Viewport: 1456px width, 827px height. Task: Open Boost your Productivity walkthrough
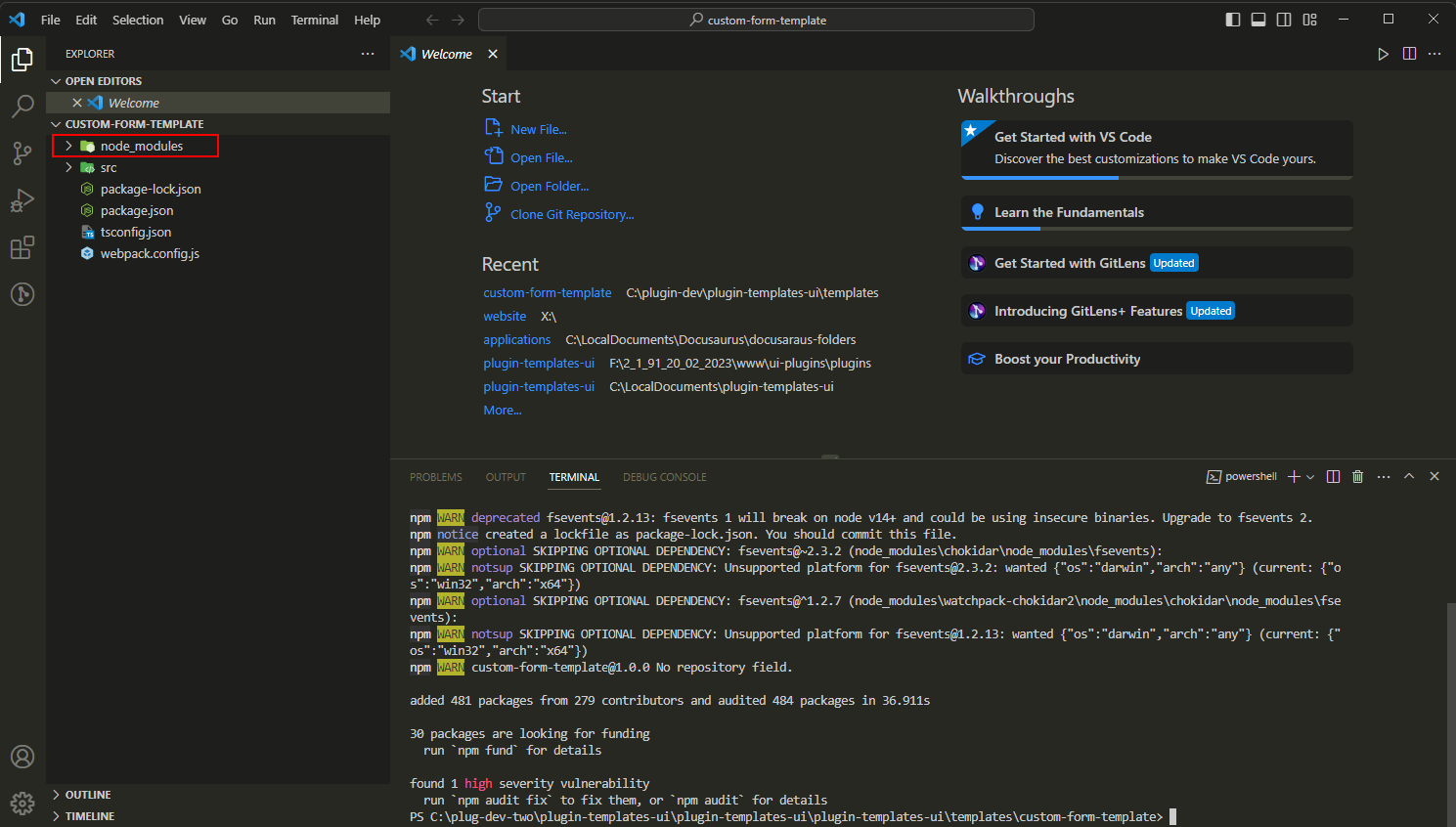click(1157, 359)
